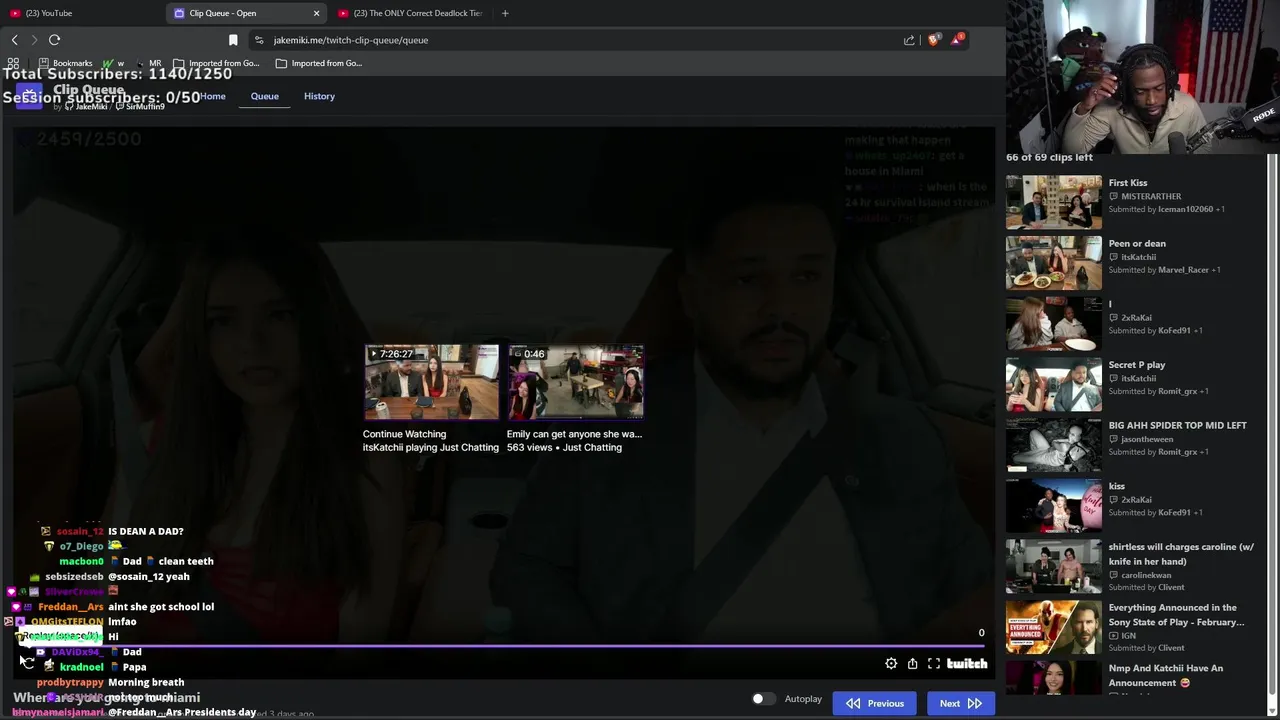Image resolution: width=1280 pixels, height=720 pixels.
Task: Select the Nmp And Katchii announcement thumbnail
Action: (1054, 678)
